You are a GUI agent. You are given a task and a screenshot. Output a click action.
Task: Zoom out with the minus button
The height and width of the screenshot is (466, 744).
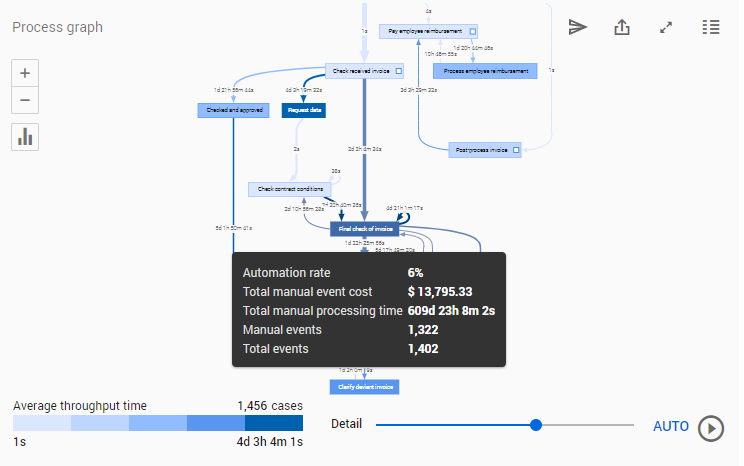tap(25, 100)
